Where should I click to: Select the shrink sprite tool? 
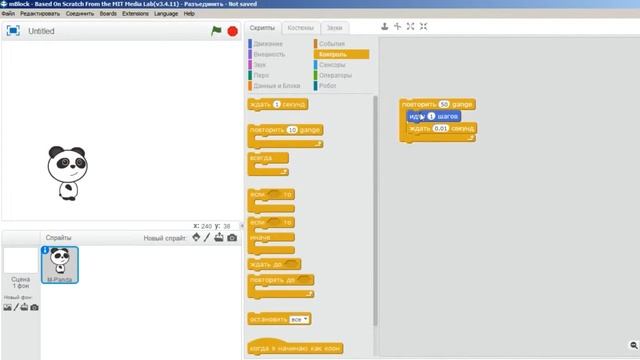tap(423, 27)
